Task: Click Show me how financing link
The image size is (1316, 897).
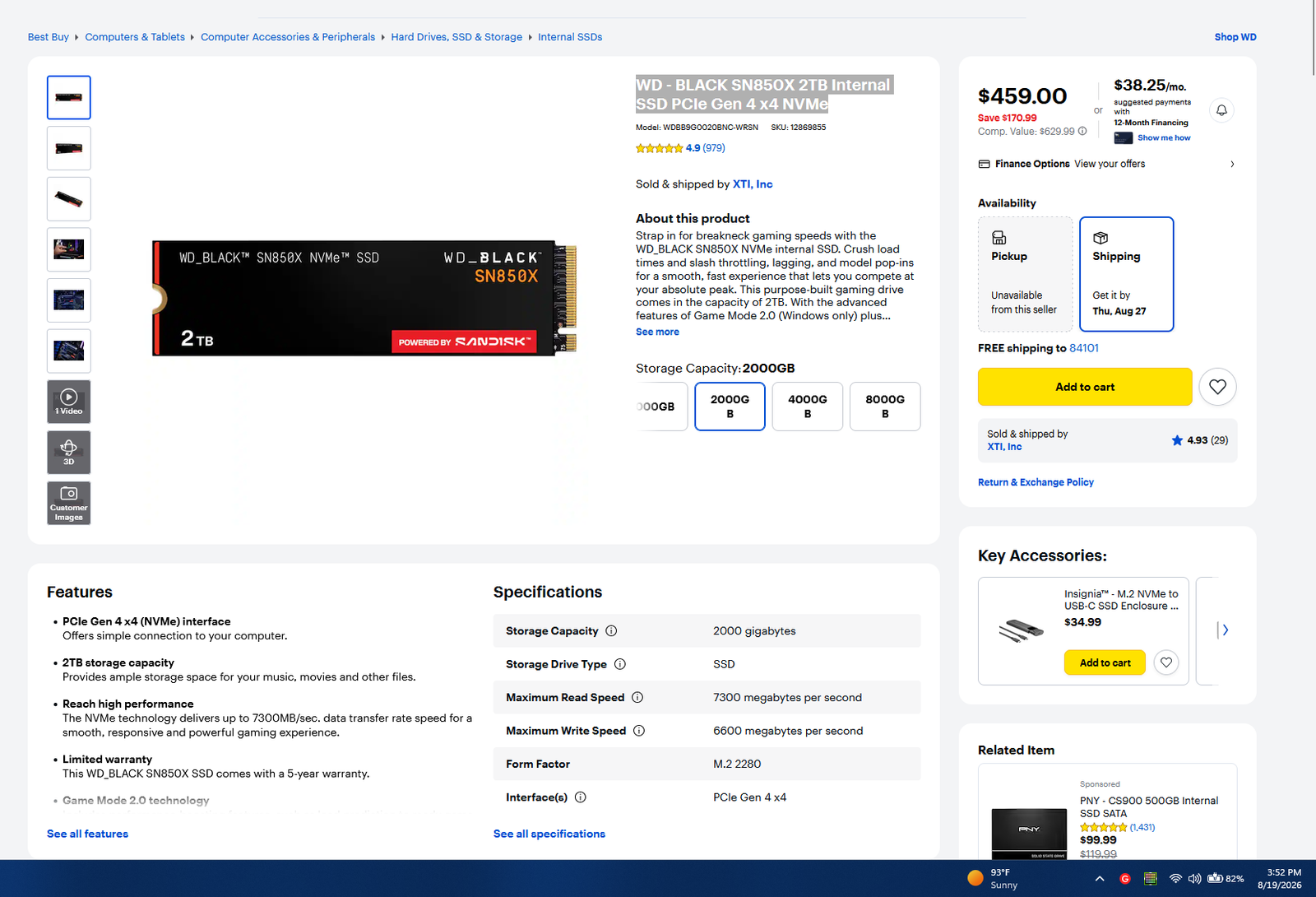Action: 1164,137
